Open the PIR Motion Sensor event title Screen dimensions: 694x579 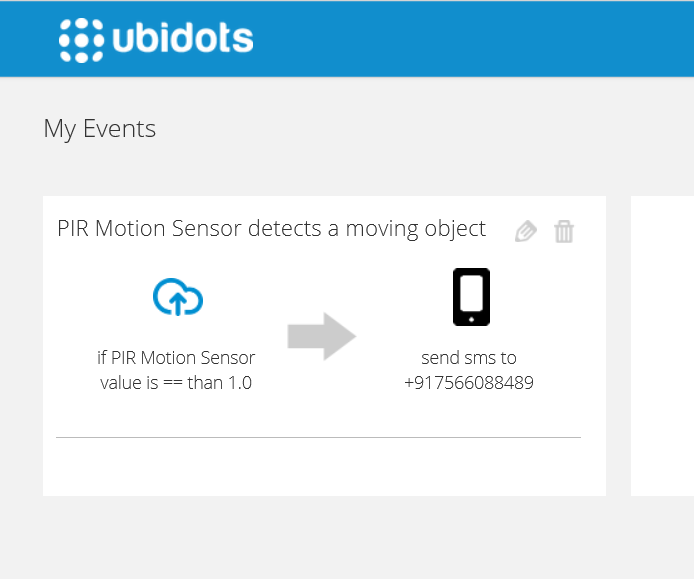coord(271,229)
